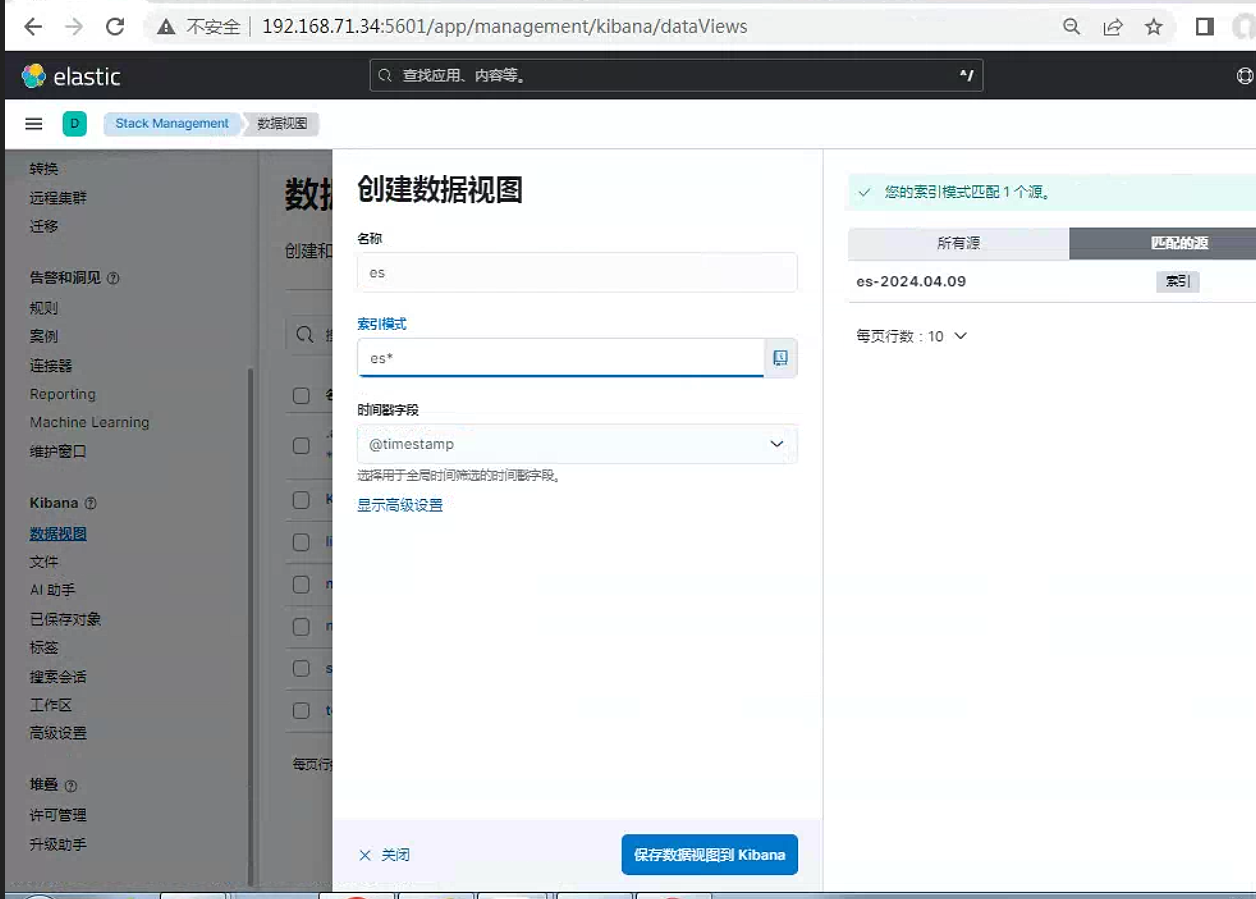Click the share page icon in the address bar

[x=1113, y=27]
